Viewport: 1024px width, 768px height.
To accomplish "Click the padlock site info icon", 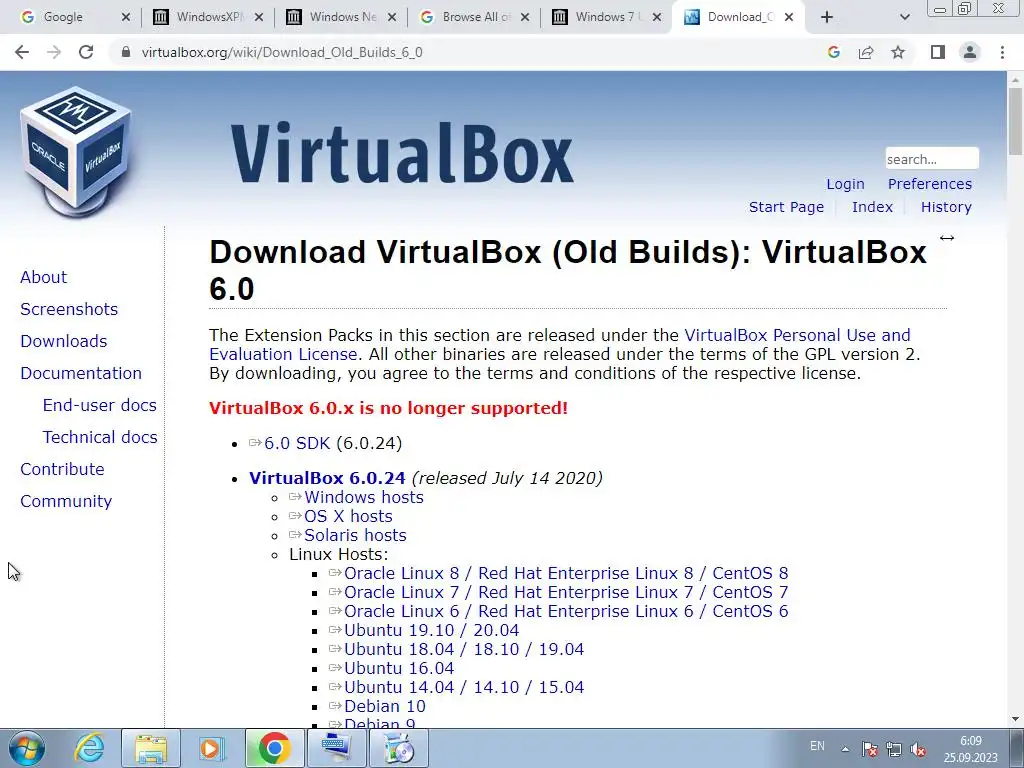I will coord(126,52).
